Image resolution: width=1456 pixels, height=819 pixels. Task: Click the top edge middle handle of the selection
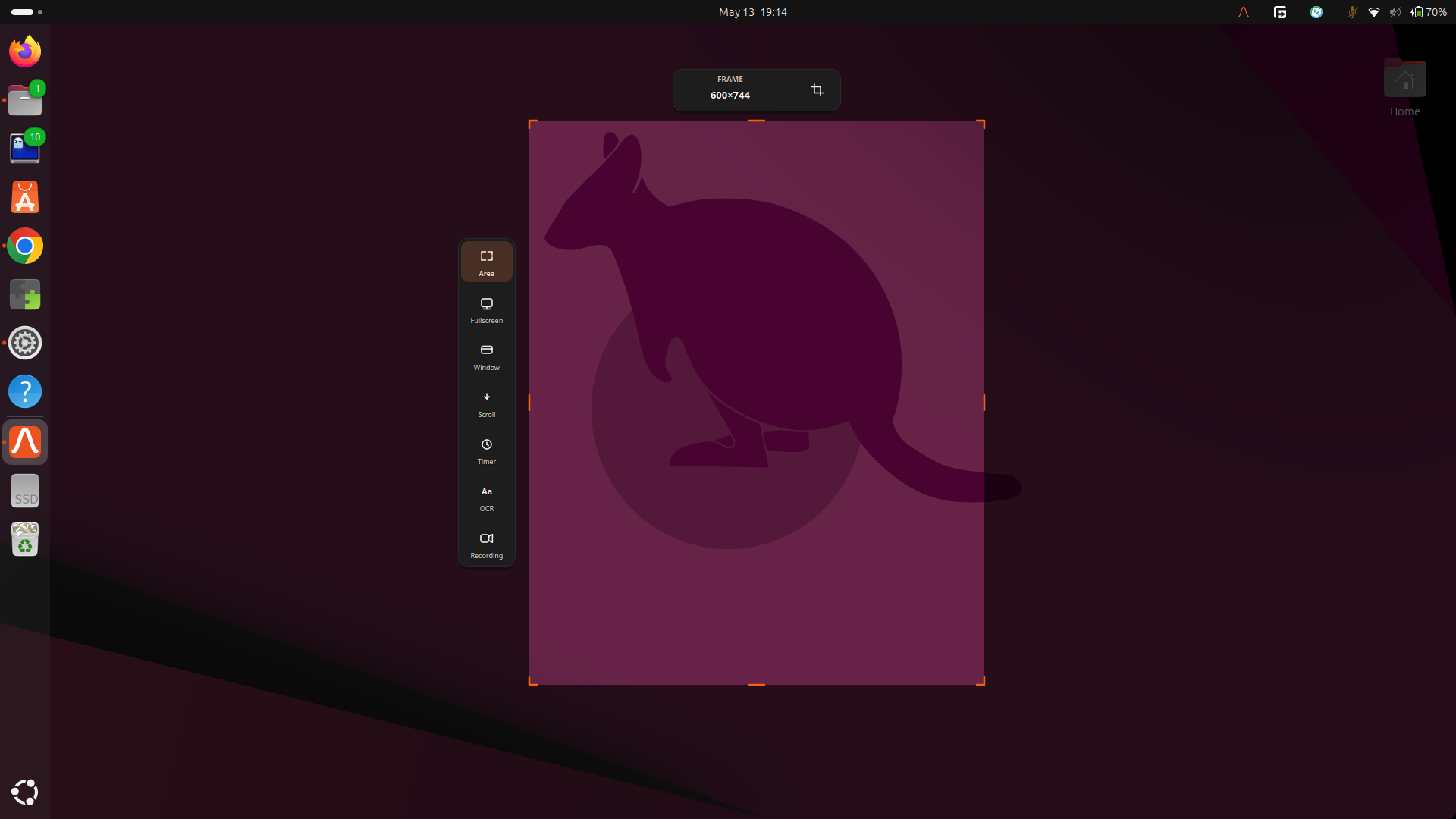click(x=757, y=121)
